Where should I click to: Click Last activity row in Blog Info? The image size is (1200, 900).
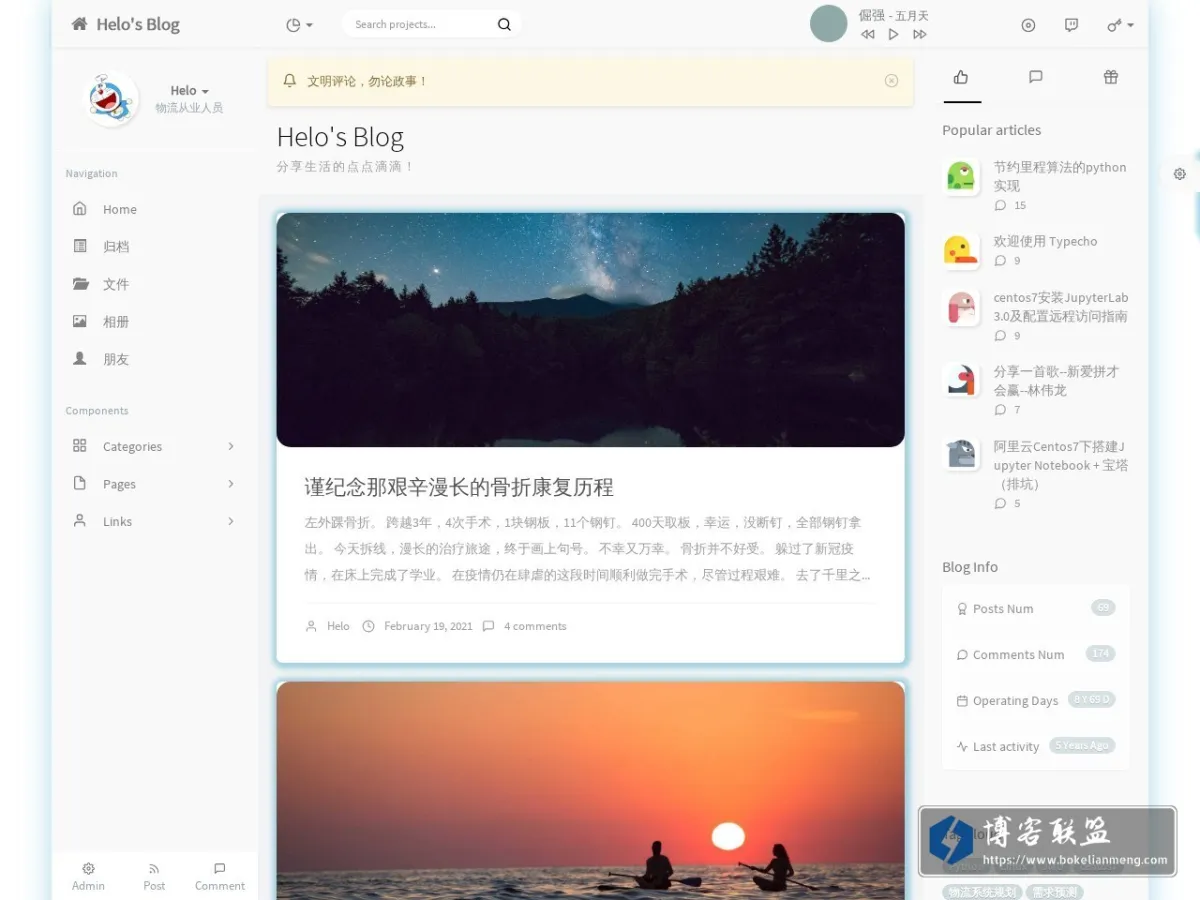coord(1035,746)
